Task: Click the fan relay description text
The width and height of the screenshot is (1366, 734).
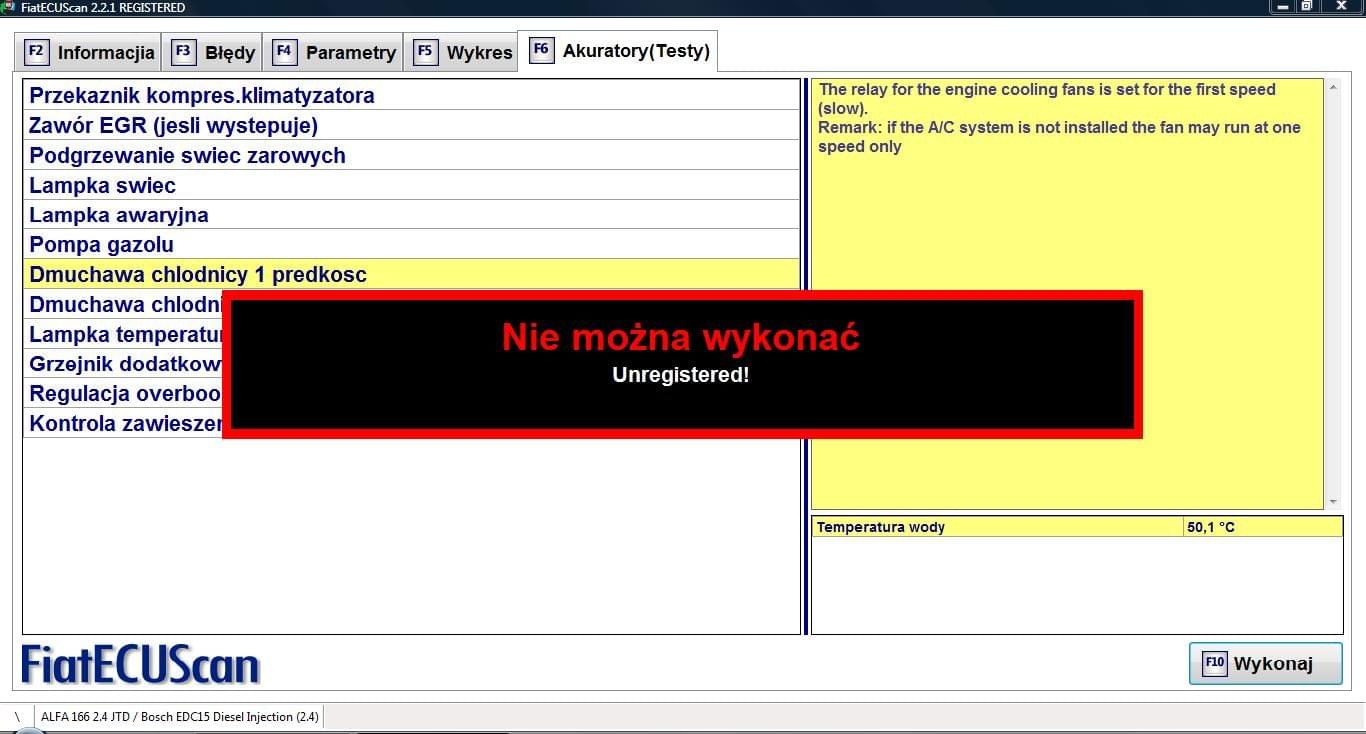Action: (1059, 118)
